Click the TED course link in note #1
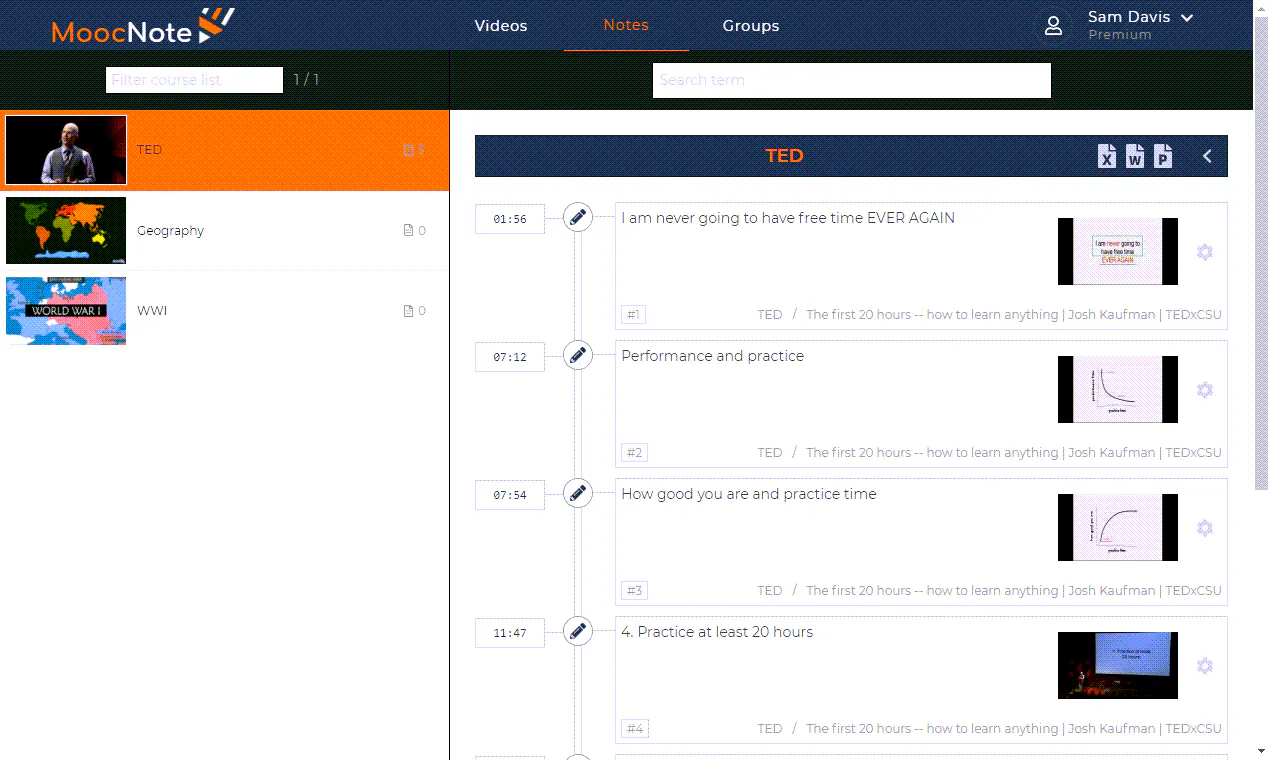Screen dimensions: 1270x760 click(x=770, y=315)
